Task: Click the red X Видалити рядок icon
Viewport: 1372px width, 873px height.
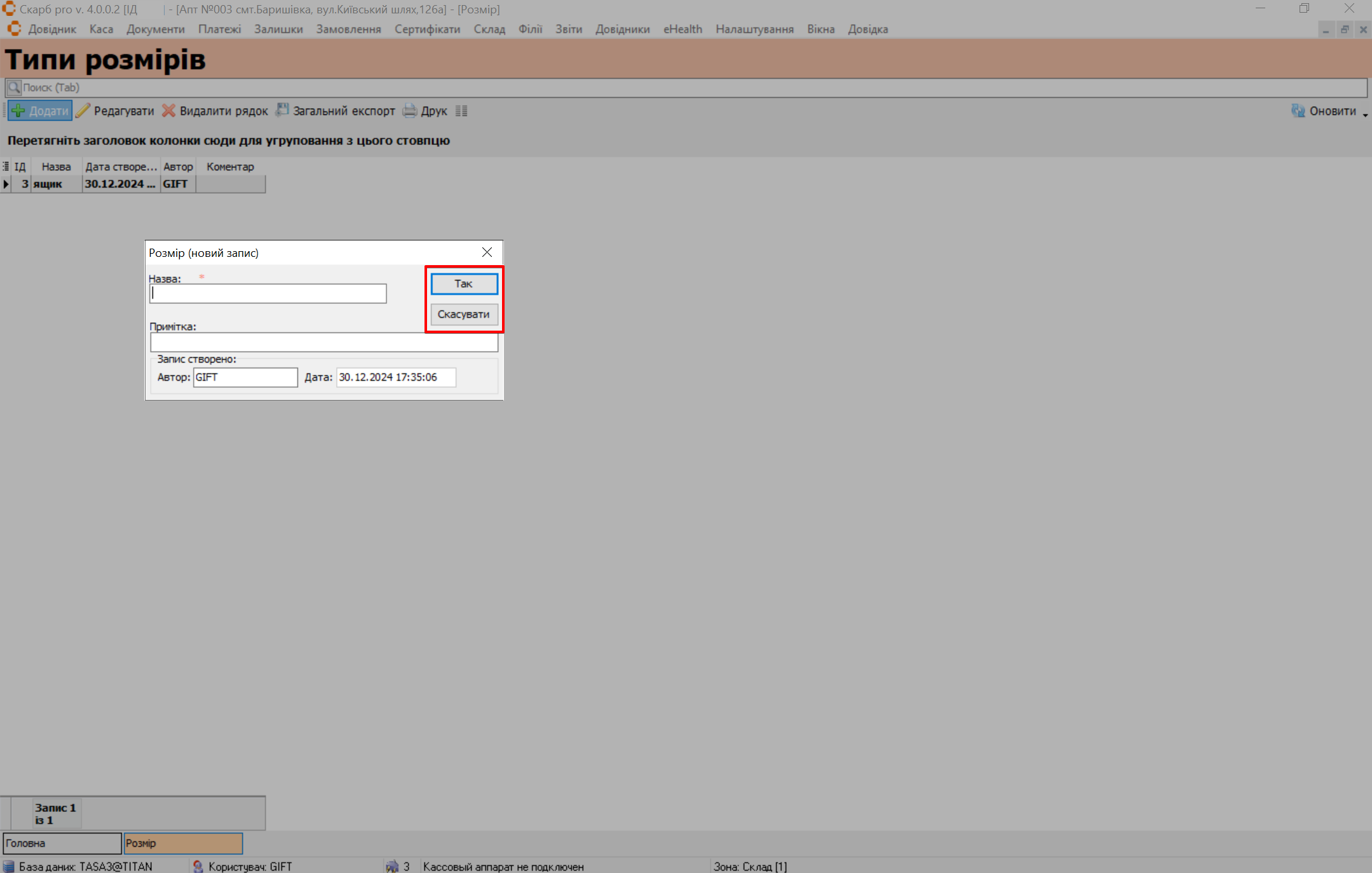Action: 168,111
